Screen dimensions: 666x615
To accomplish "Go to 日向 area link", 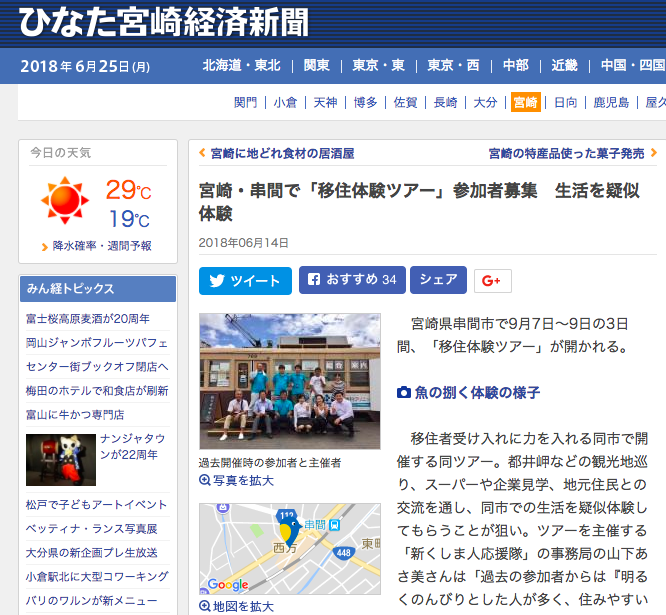I will 565,102.
